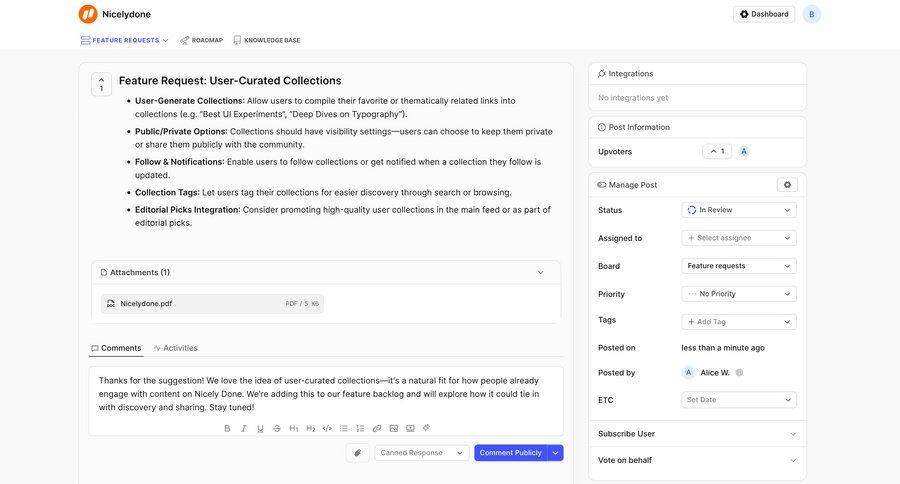Go to the Roadmap page
The image size is (900, 484).
tap(201, 40)
